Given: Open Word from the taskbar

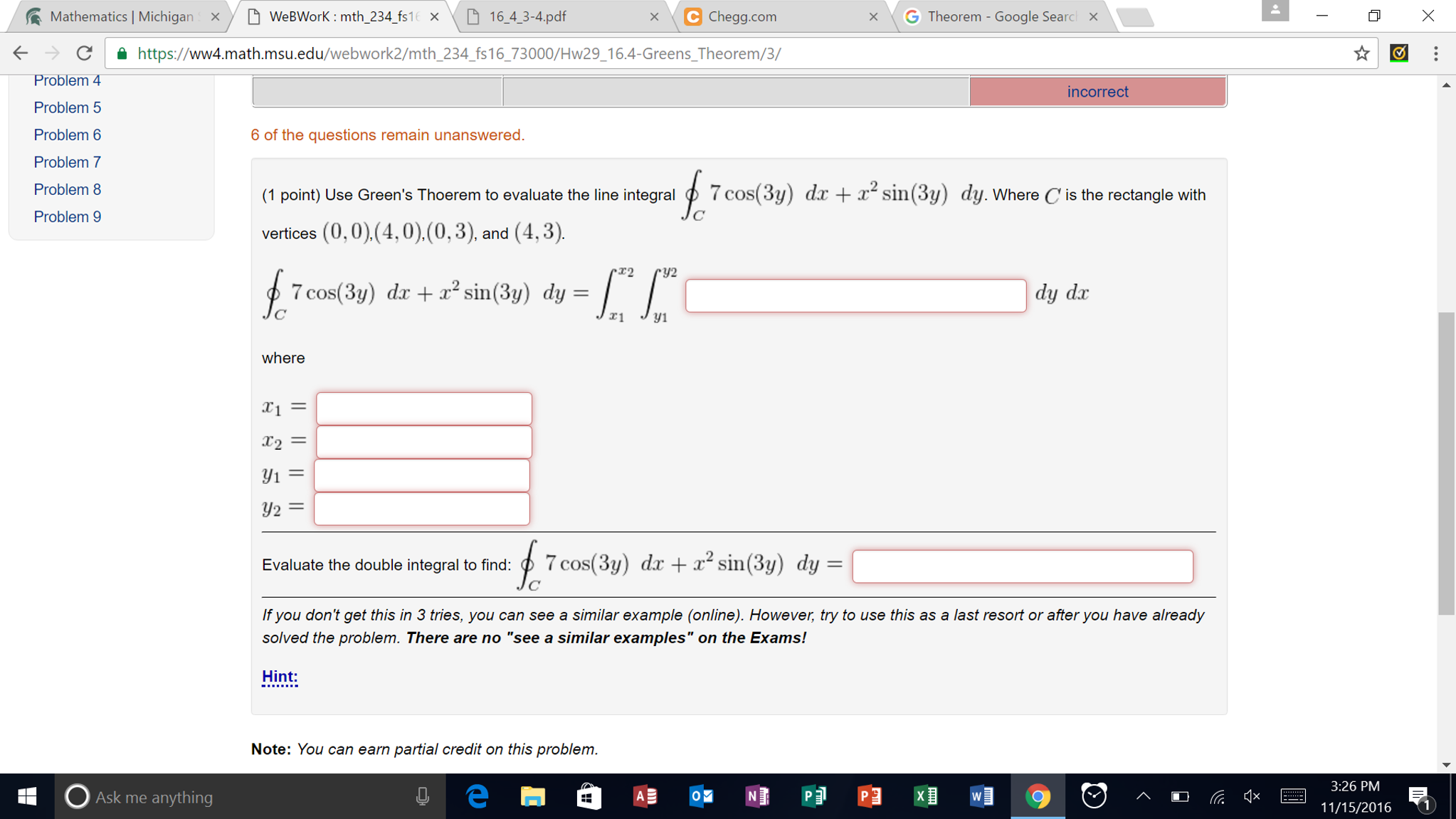Looking at the screenshot, I should tap(981, 796).
